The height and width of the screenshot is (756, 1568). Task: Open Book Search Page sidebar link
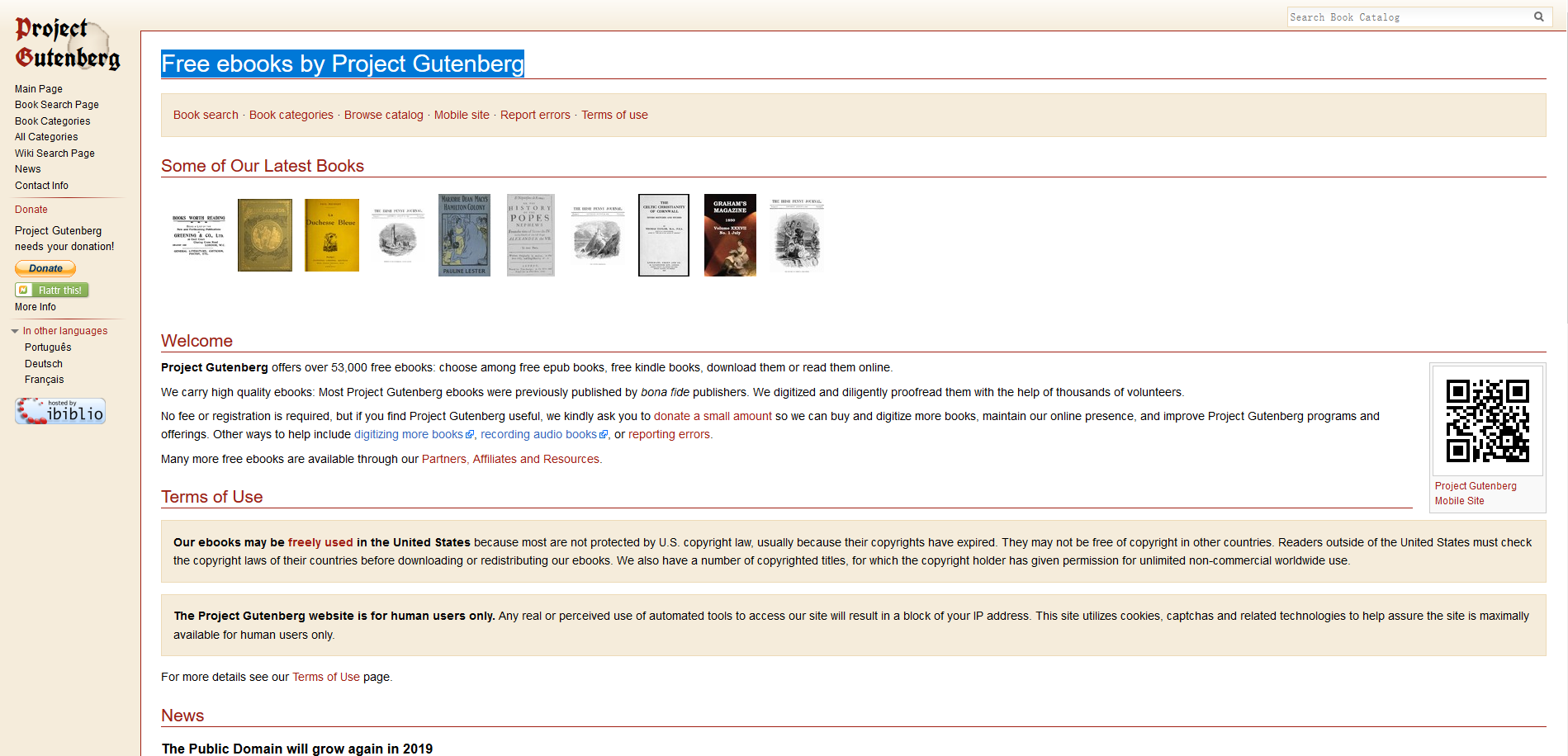(57, 105)
